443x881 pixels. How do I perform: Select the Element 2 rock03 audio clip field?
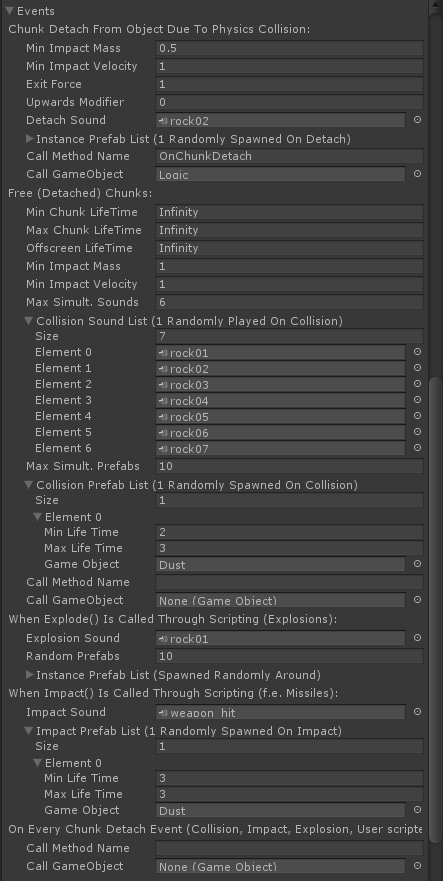pos(280,384)
